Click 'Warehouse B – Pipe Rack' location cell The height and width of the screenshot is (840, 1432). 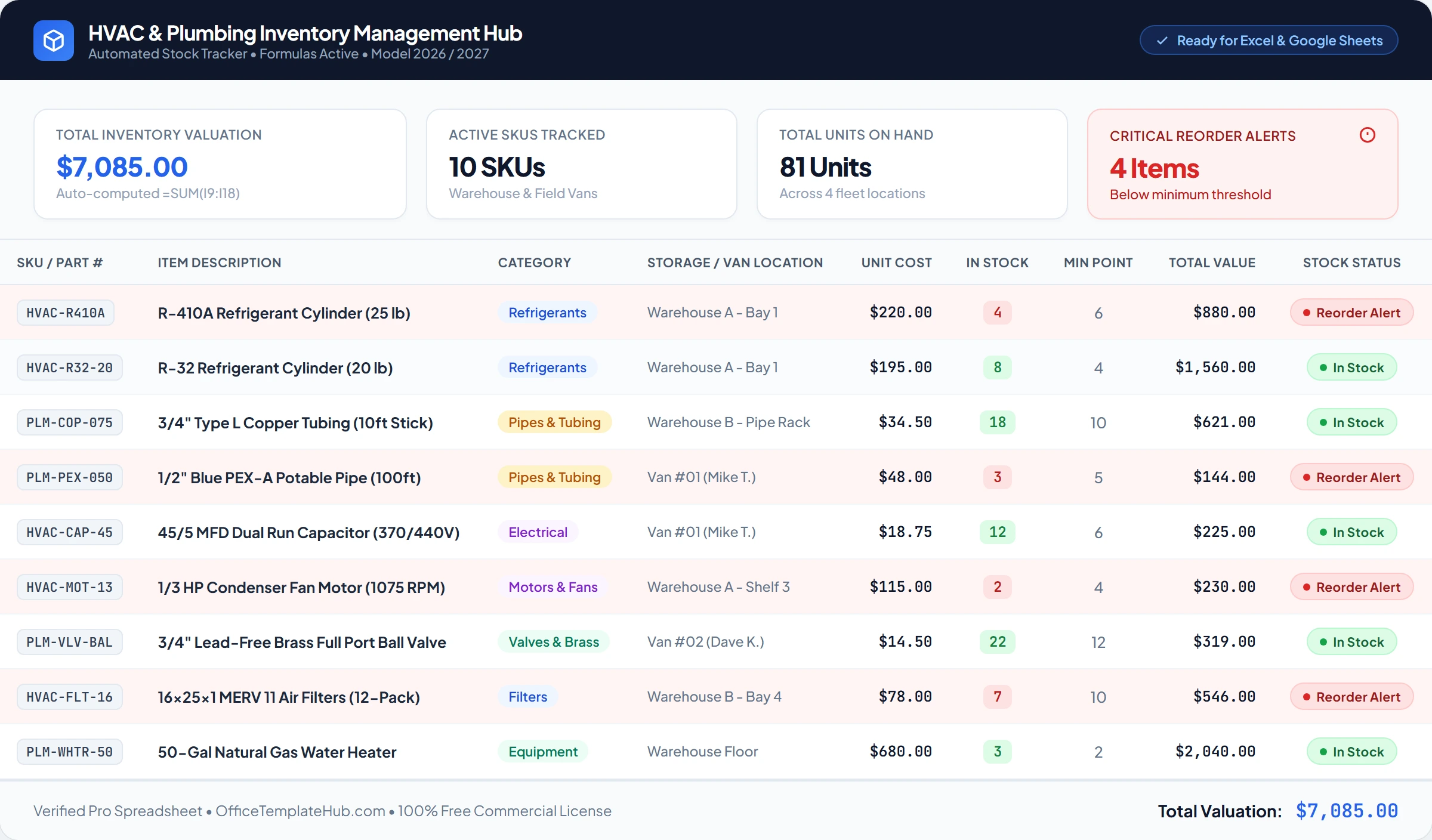pos(729,422)
